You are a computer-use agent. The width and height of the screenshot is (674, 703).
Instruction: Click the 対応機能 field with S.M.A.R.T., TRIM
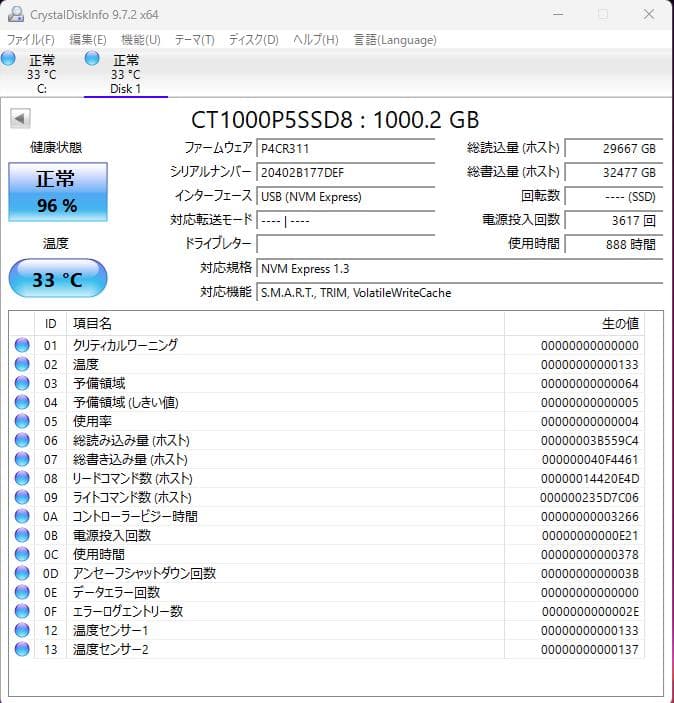coord(460,293)
